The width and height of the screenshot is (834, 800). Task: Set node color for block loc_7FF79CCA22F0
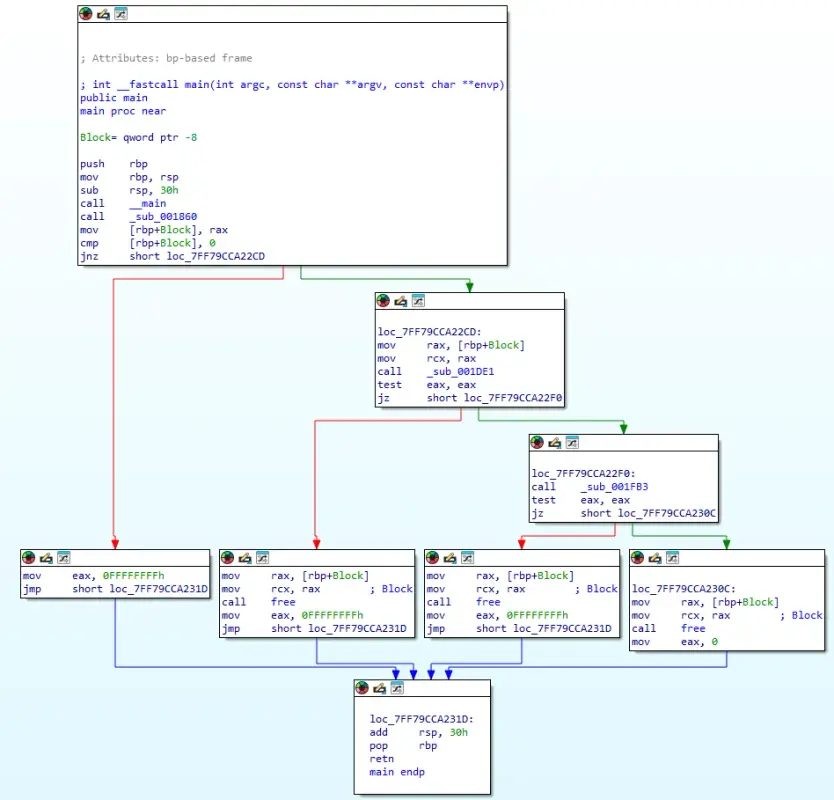coord(537,443)
